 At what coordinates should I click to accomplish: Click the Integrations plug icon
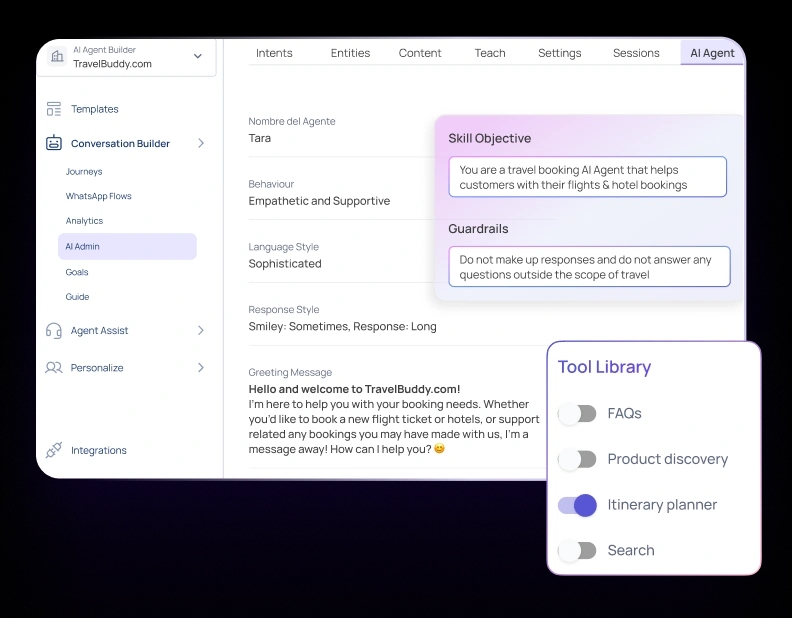[54, 450]
